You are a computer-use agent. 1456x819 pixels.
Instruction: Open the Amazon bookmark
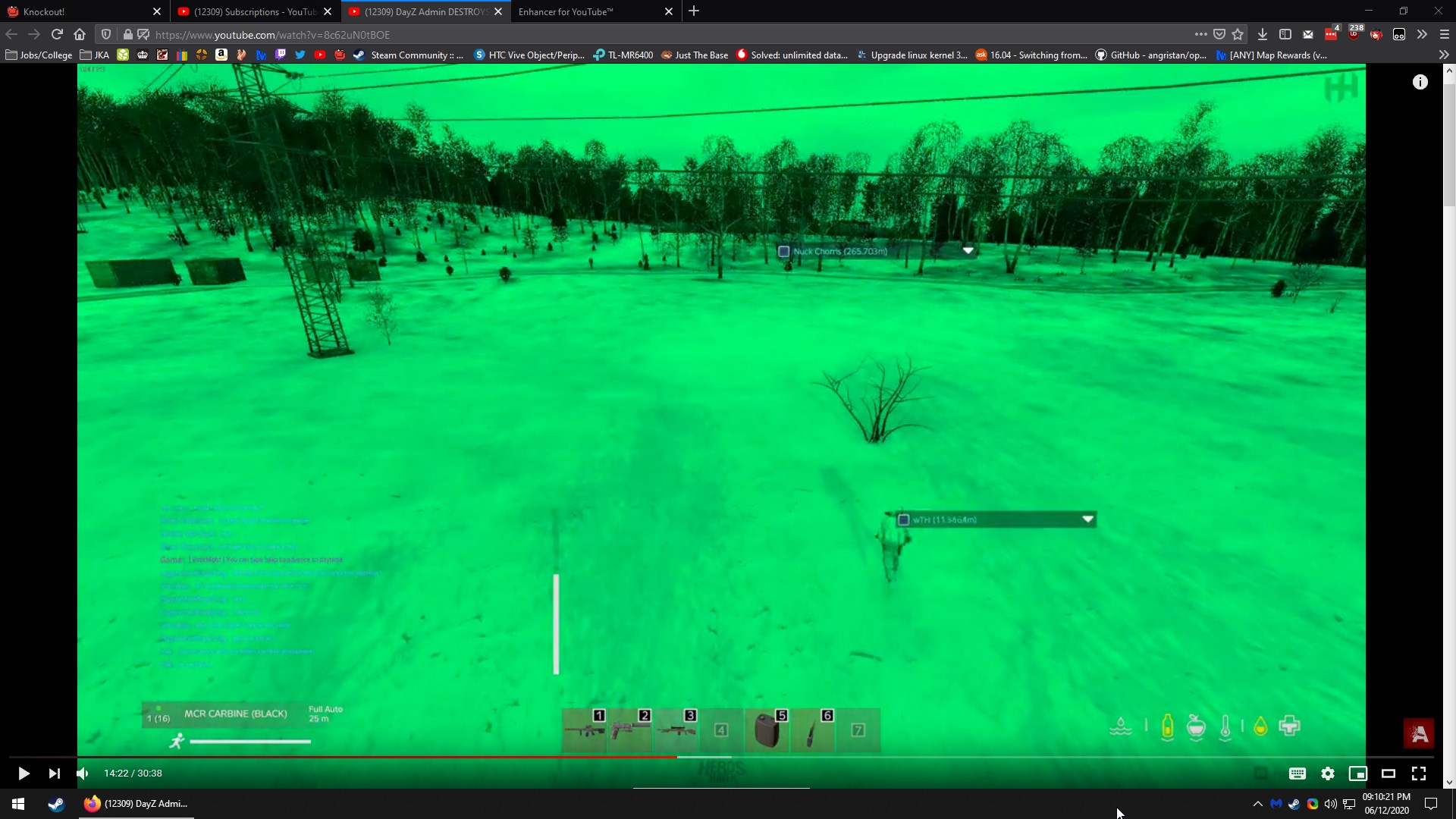[221, 55]
